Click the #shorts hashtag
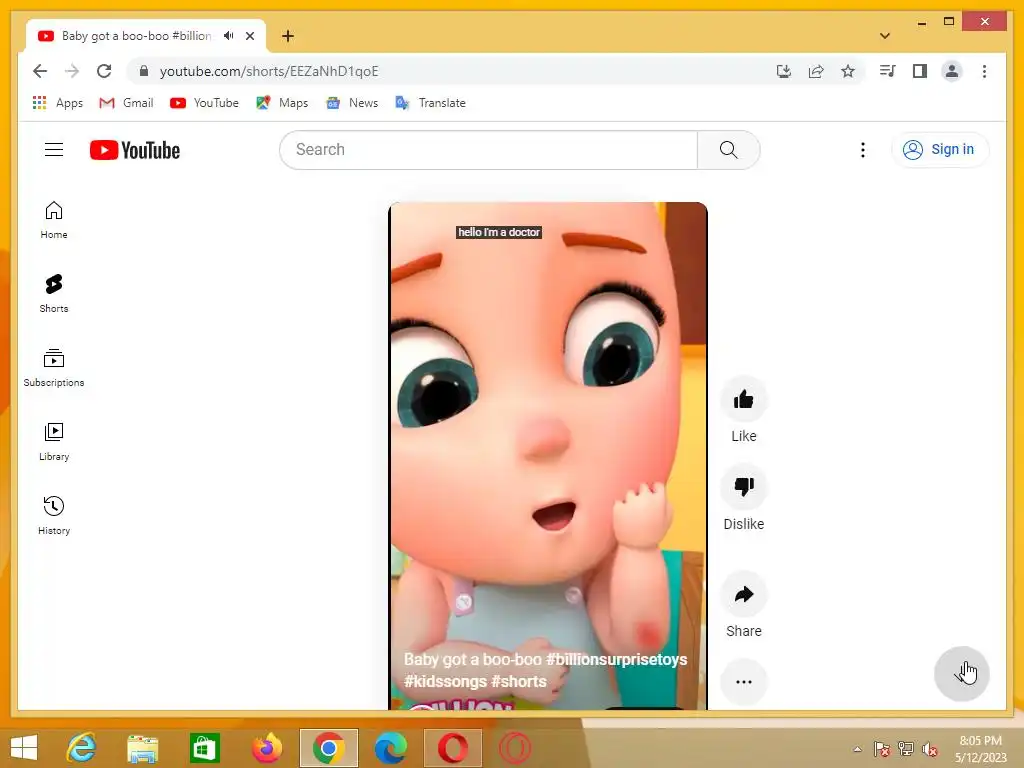 click(519, 681)
